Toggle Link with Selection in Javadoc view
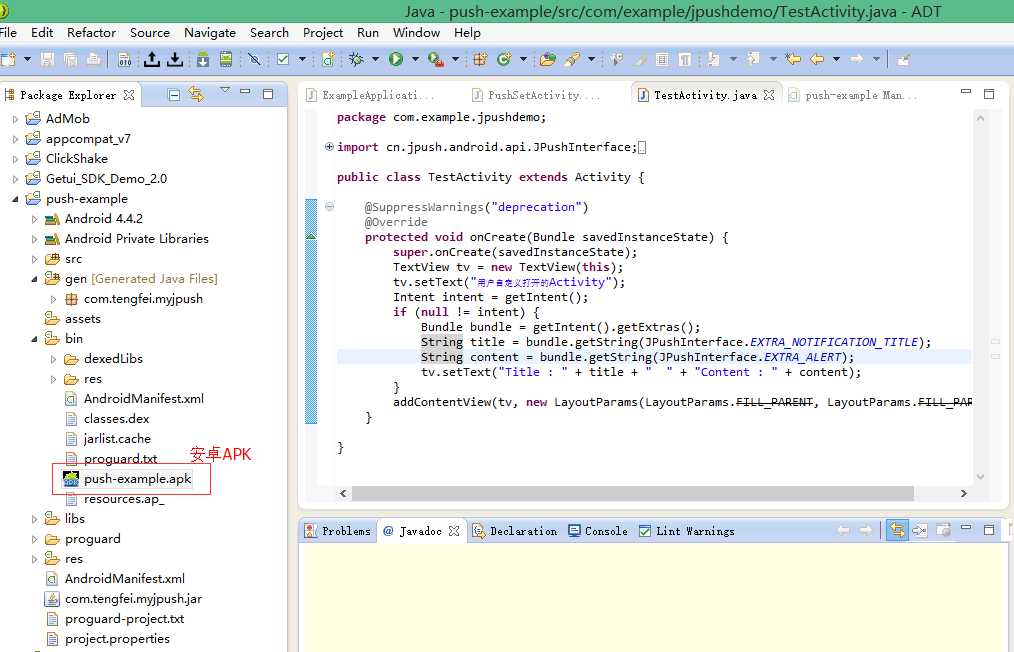This screenshot has width=1014, height=652. click(897, 531)
